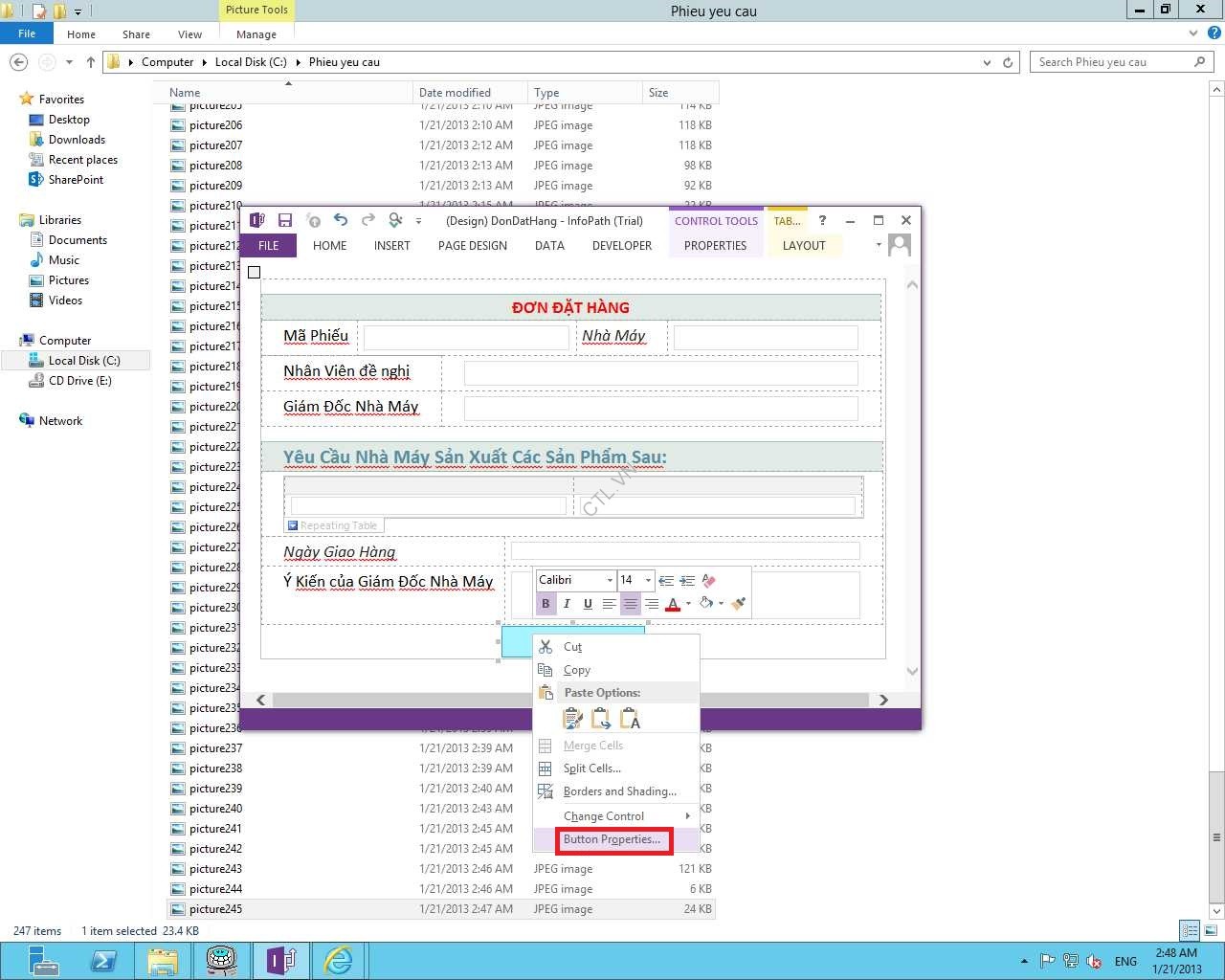Open Downloads in the Favorites pane

pyautogui.click(x=77, y=140)
